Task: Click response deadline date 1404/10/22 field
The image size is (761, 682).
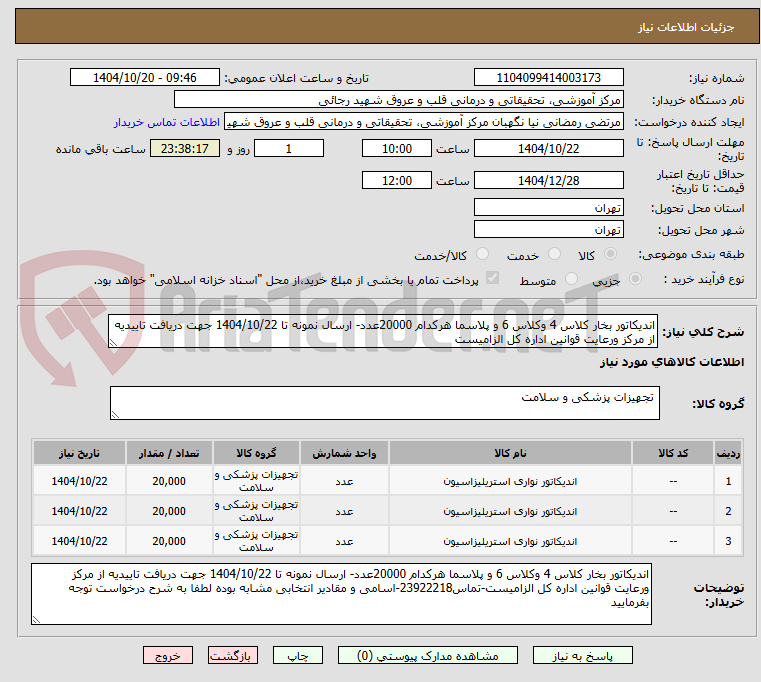Action: [x=548, y=149]
